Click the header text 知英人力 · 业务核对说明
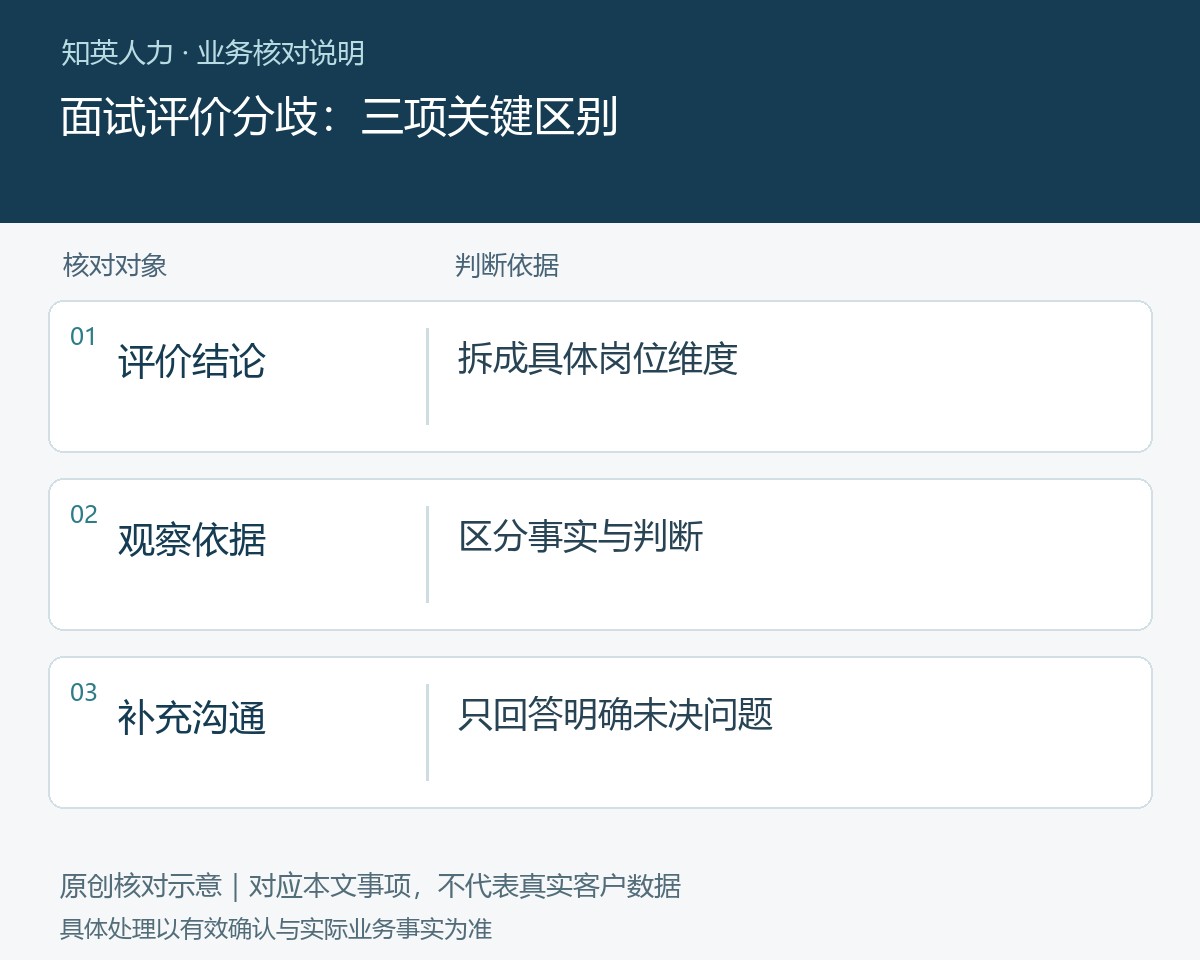 click(212, 53)
